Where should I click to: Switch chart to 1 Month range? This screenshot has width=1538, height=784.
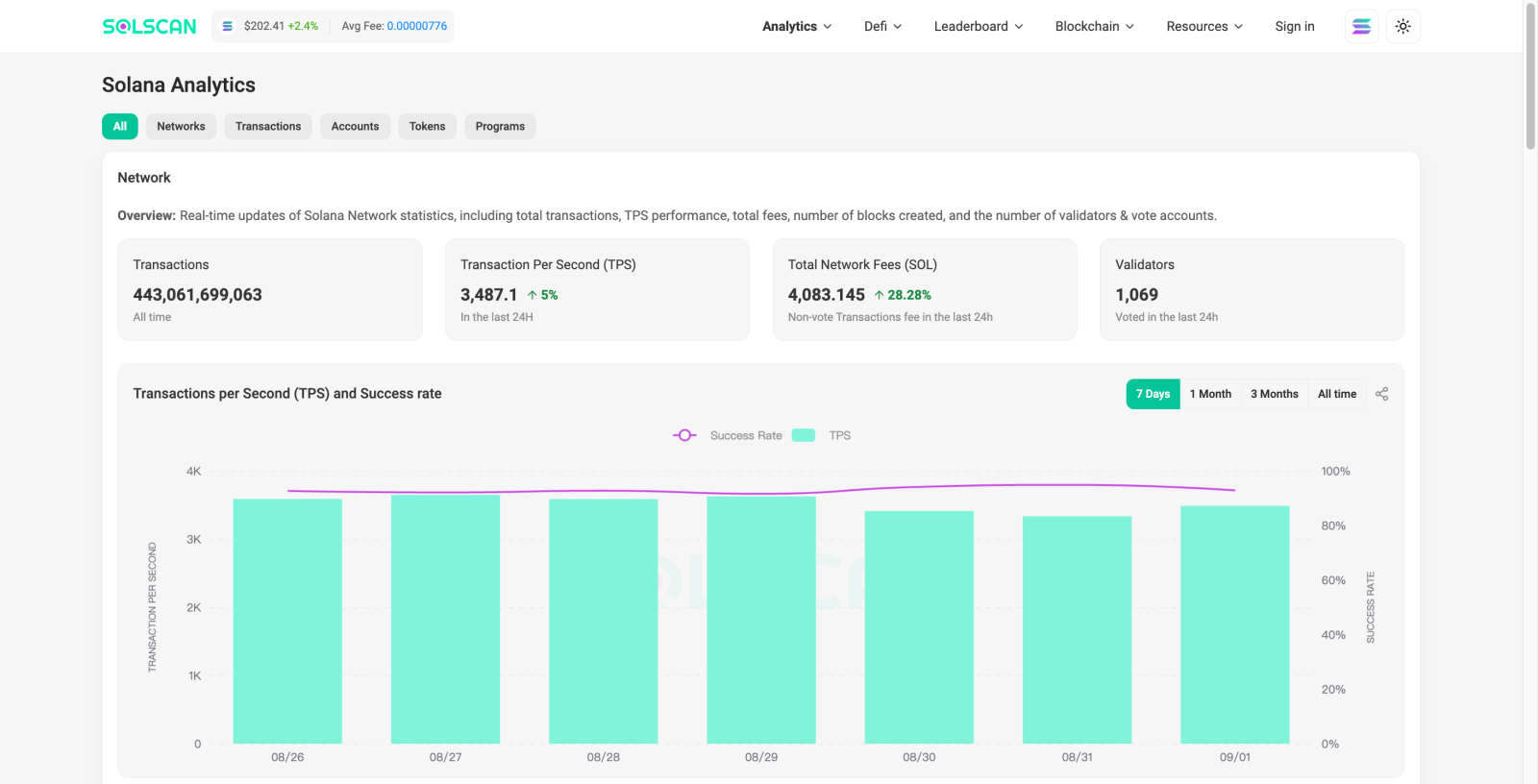(x=1210, y=394)
